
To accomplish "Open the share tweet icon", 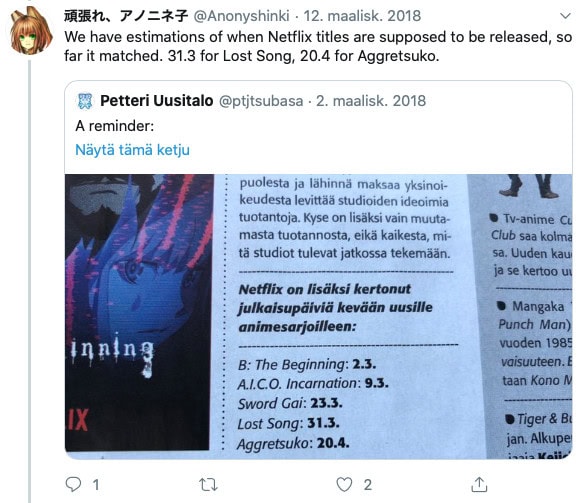I will [x=479, y=484].
